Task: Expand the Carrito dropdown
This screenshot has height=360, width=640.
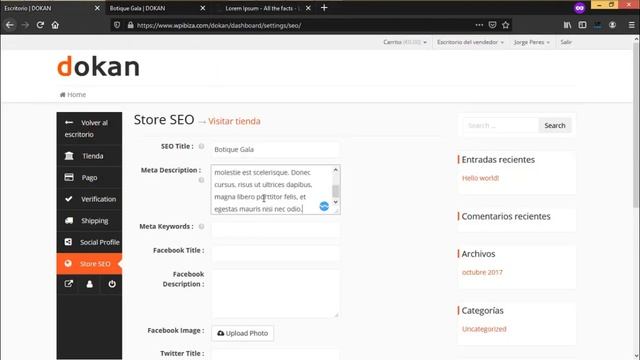Action: point(405,42)
